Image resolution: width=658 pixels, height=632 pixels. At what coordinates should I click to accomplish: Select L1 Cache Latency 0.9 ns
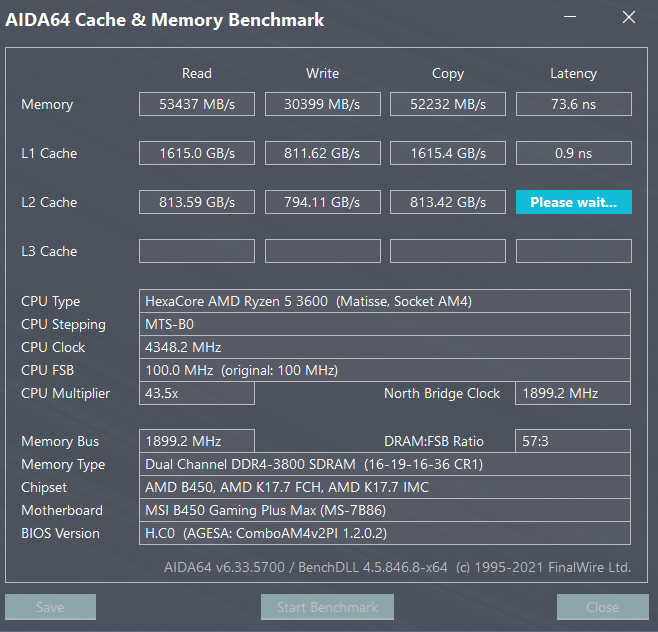click(574, 153)
